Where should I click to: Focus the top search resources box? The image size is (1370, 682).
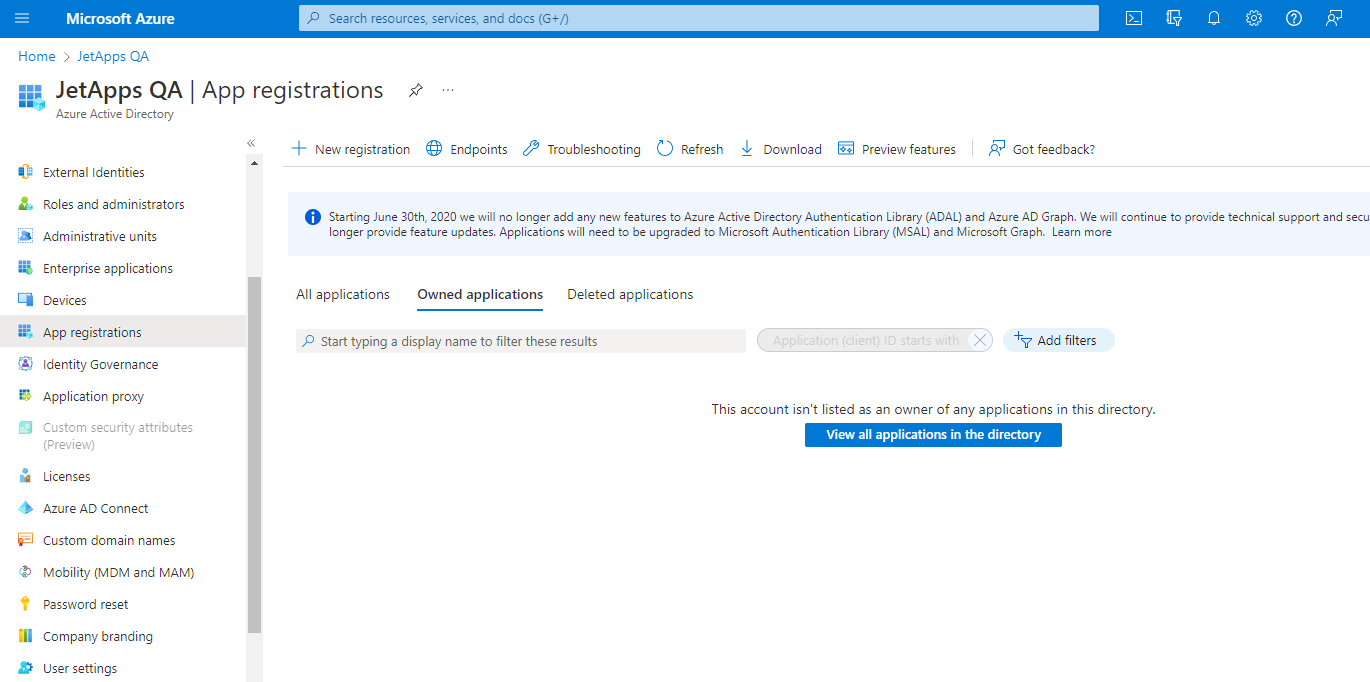click(x=699, y=18)
